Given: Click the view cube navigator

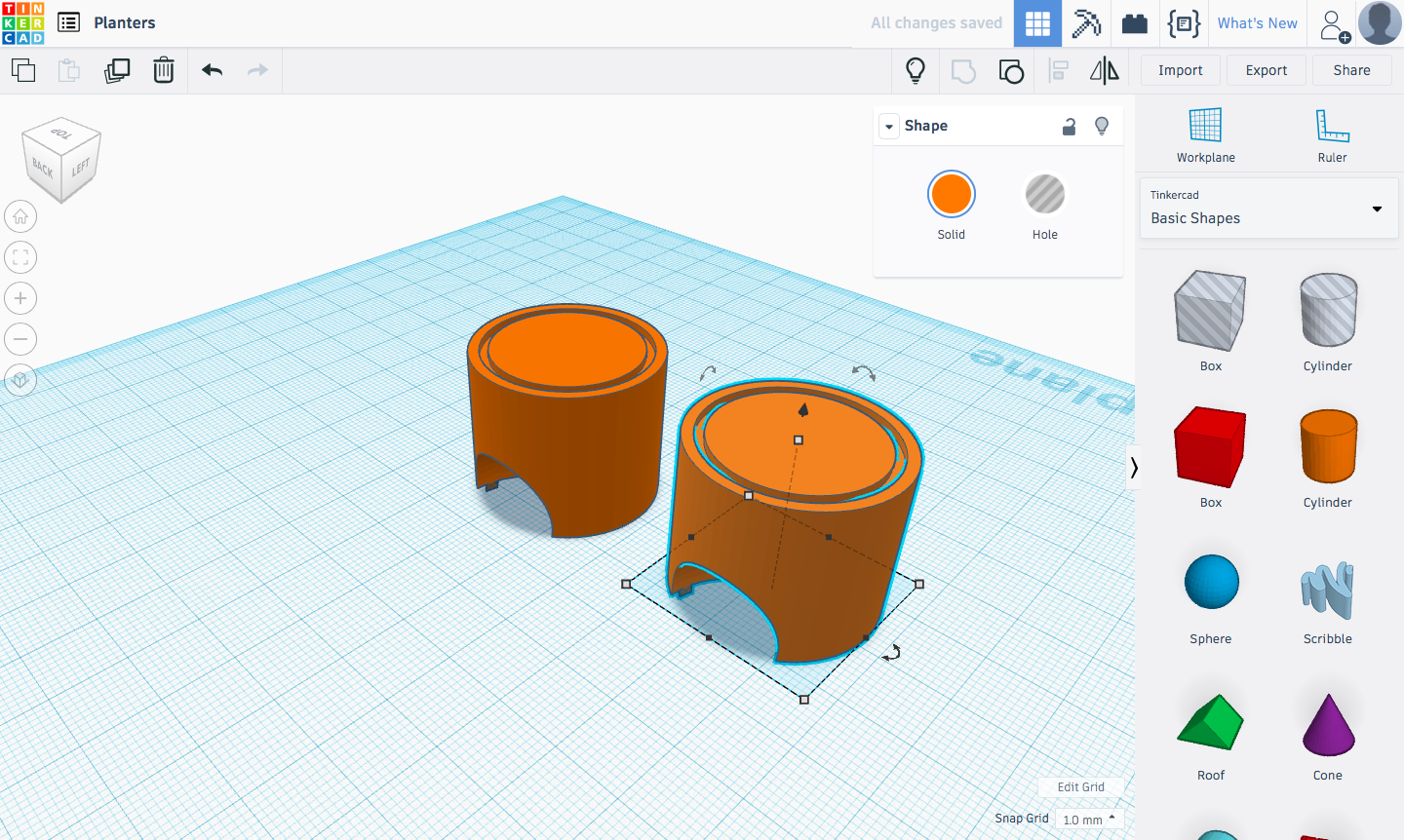Looking at the screenshot, I should pos(61,160).
